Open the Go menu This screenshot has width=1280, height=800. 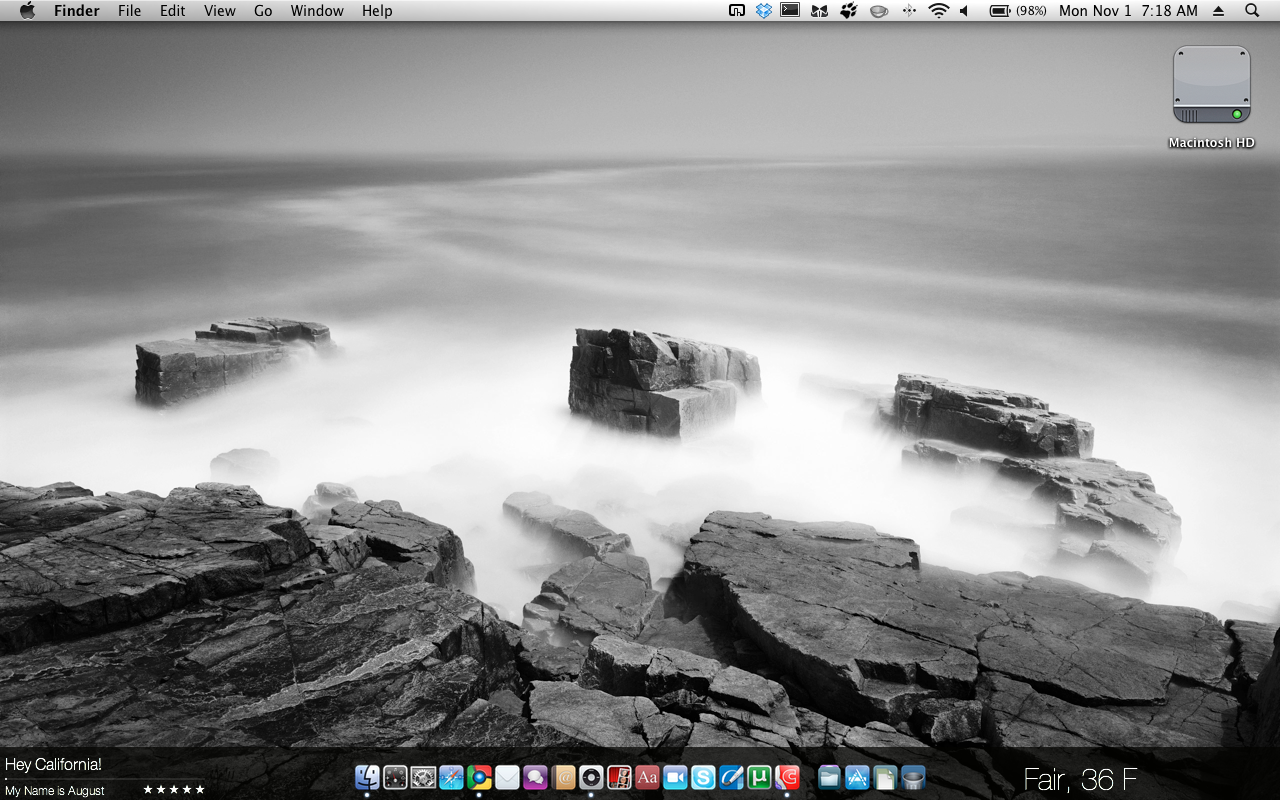click(263, 11)
